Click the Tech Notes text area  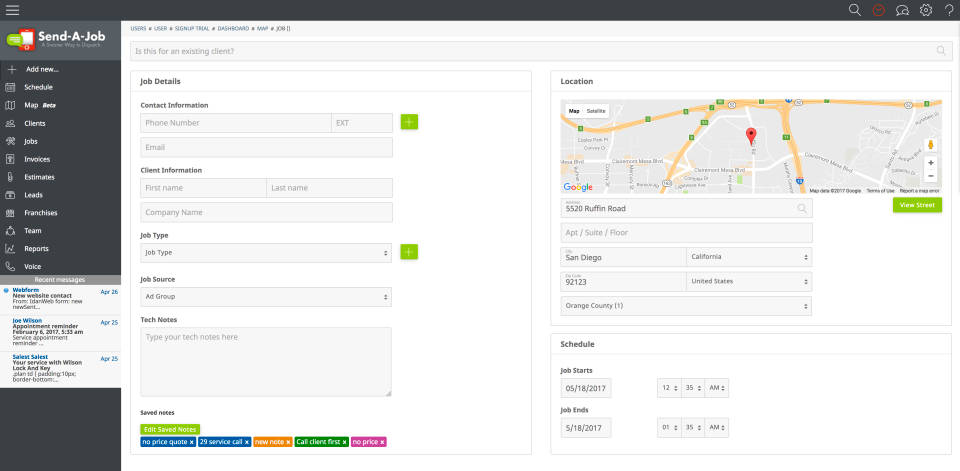pyautogui.click(x=266, y=362)
